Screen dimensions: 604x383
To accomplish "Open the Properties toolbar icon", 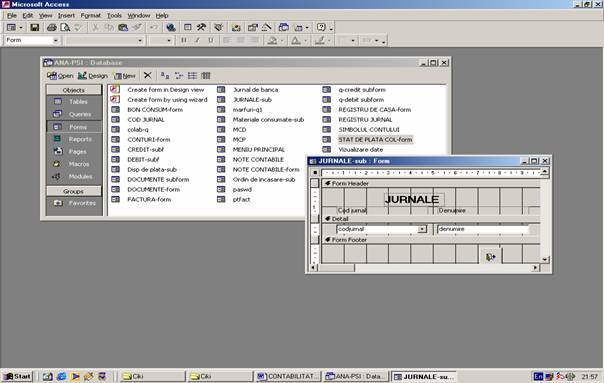I will point(253,27).
